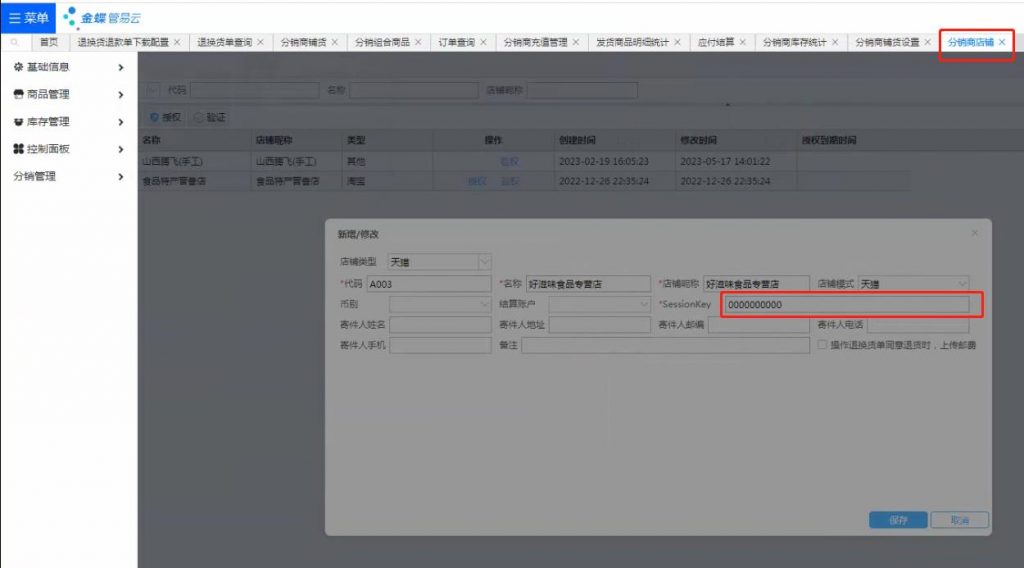The image size is (1024, 568).
Task: Close the 分销商店铺 tab with its X
Action: tap(1002, 42)
